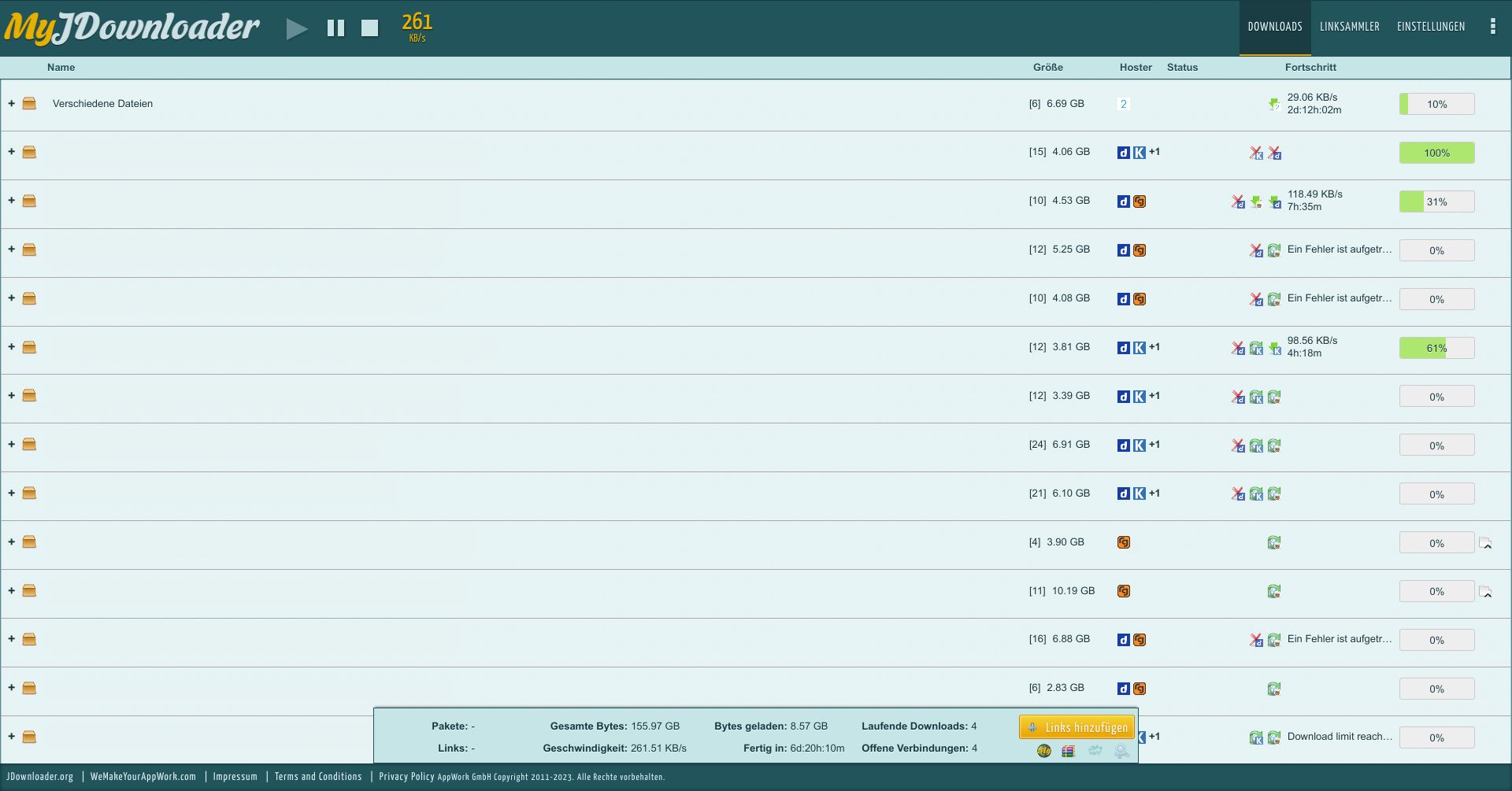
Task: Click the 'K' hoster icon in the 4.06 GB row
Action: coord(1140,153)
